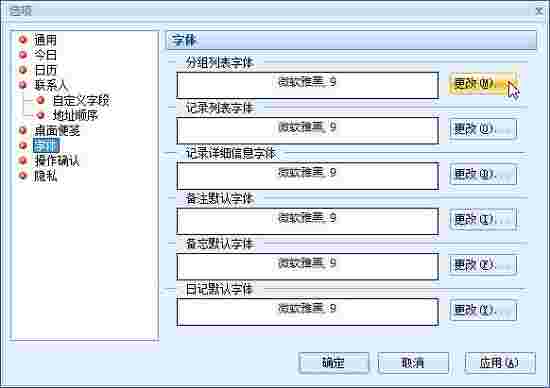Click the ball icon next to 日历

coord(23,70)
